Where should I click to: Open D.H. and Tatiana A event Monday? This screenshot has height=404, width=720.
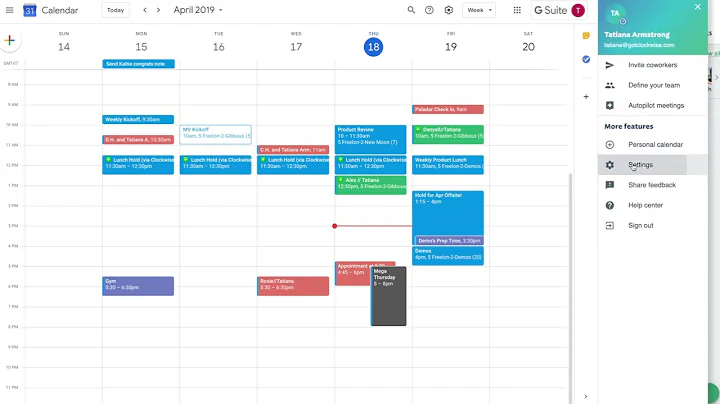(138, 140)
